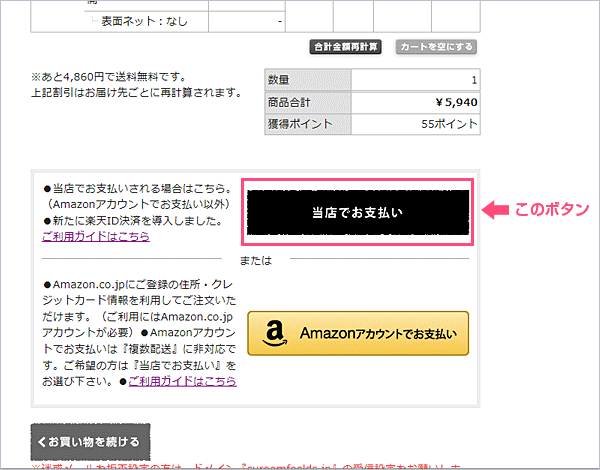
Task: Recalculate total with 合計金額再計算 button
Action: pos(346,47)
